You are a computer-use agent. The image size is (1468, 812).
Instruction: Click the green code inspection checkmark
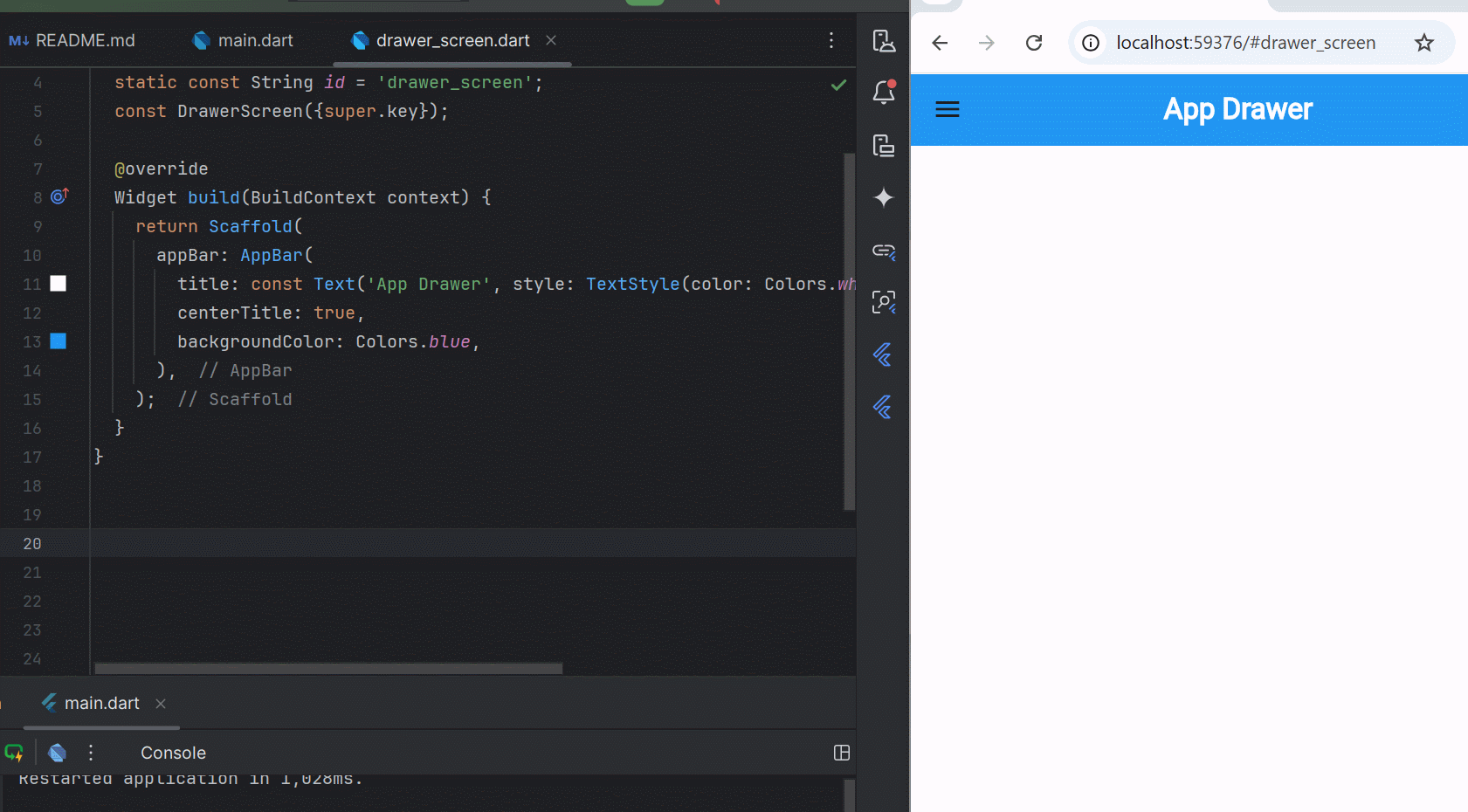tap(838, 85)
